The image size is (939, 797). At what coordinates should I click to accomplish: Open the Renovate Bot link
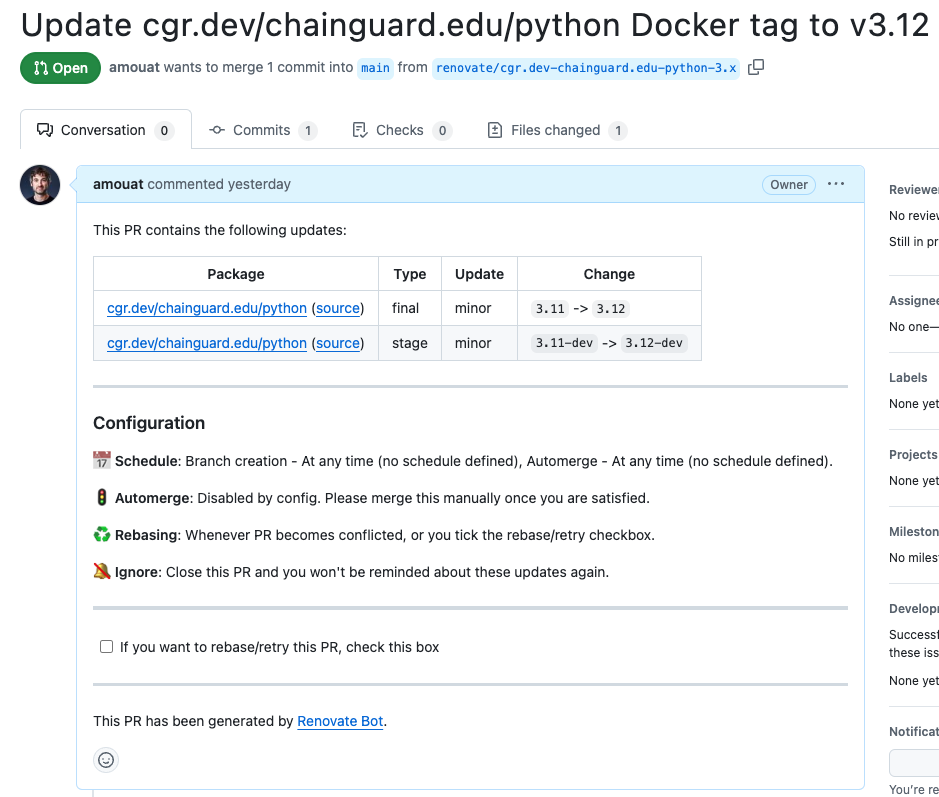click(338, 721)
